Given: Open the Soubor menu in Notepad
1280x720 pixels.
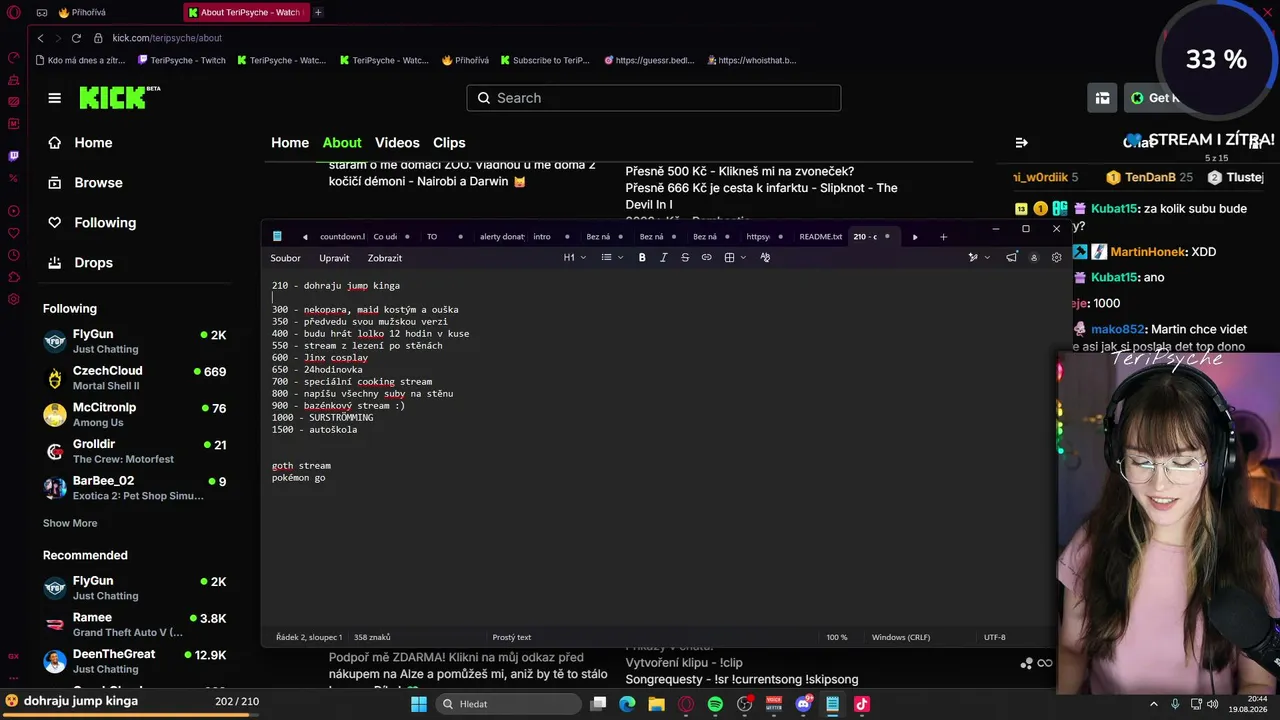Looking at the screenshot, I should [285, 258].
